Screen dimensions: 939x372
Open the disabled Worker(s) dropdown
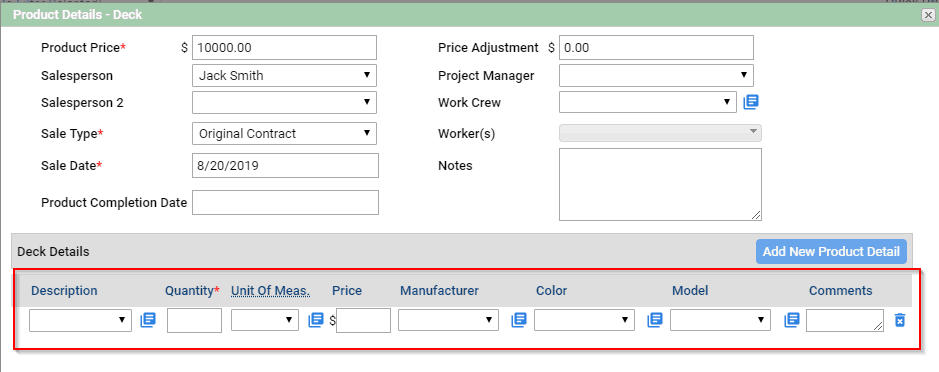click(x=661, y=133)
